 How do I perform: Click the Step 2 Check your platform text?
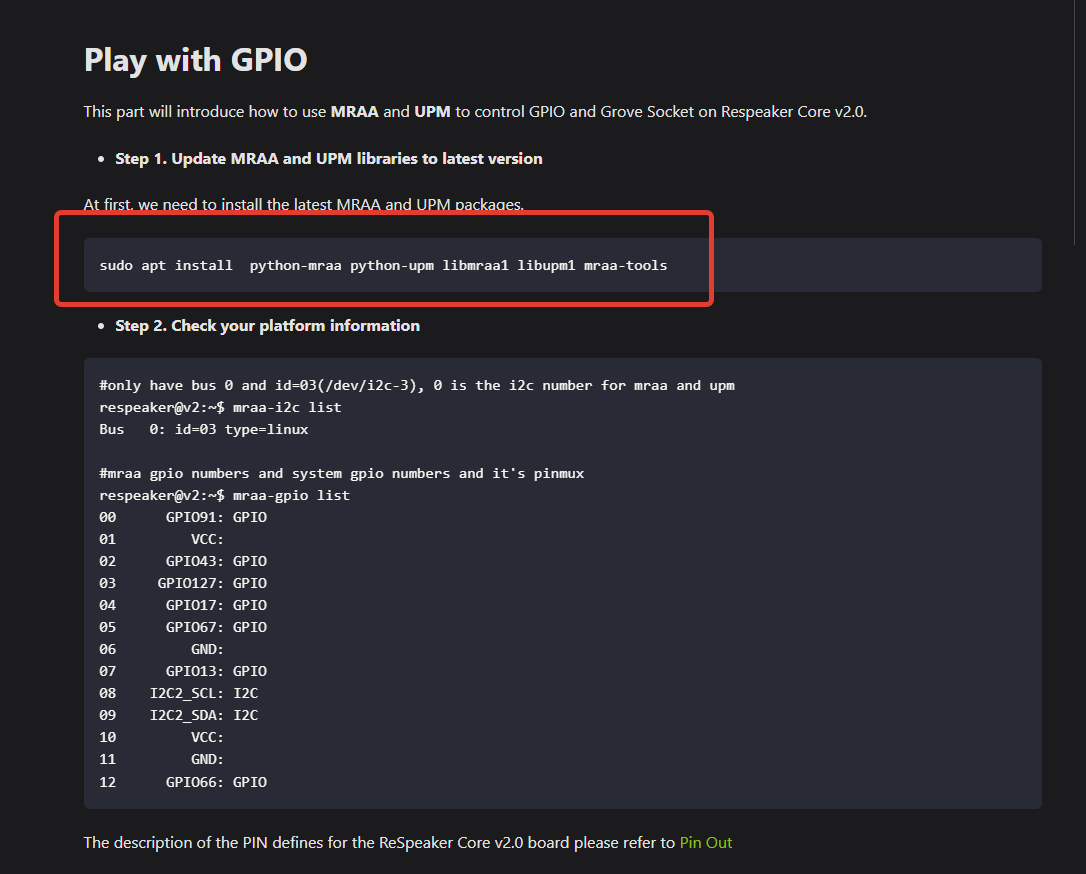[267, 325]
